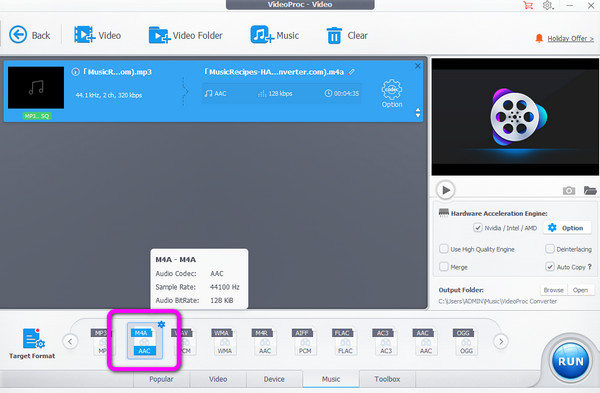Move file order with up-down arrows
Viewport: 600px width, 393px height.
tap(418, 113)
